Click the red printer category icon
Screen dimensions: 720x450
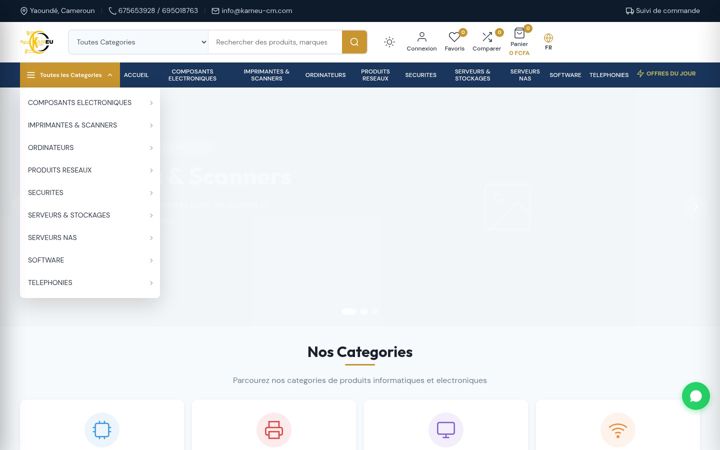point(274,430)
